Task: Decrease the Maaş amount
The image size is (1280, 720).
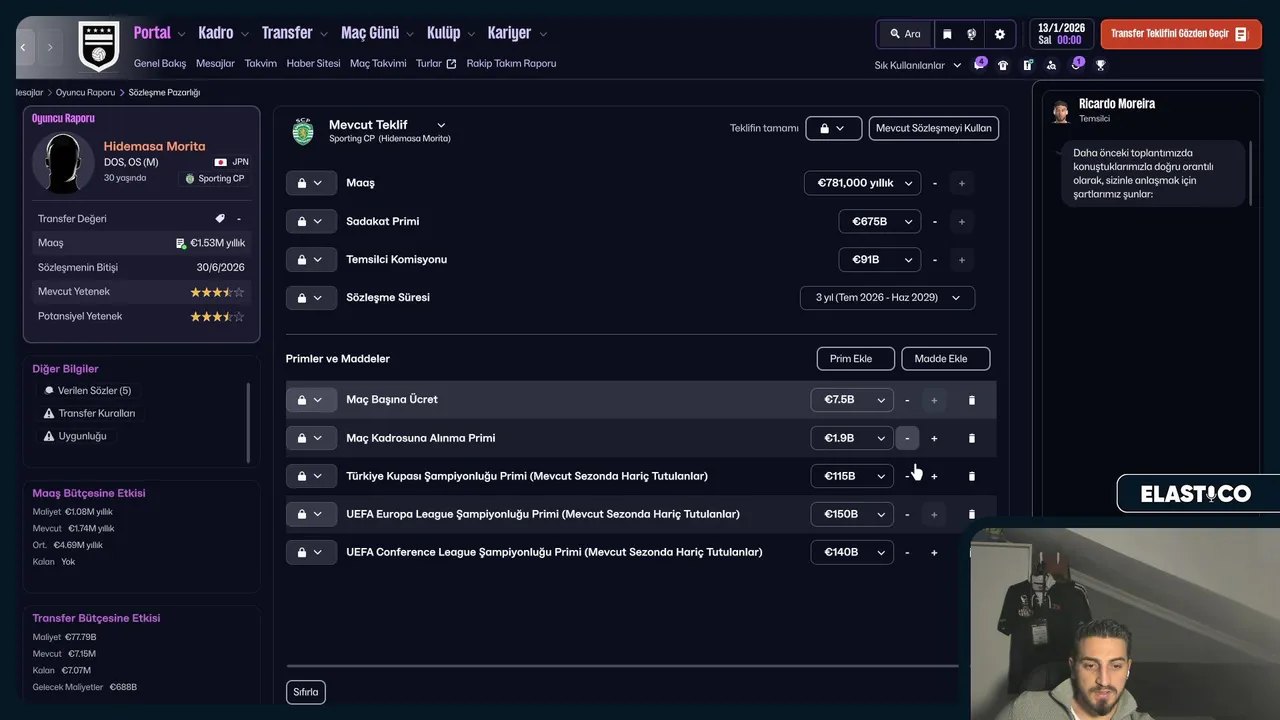Action: (x=935, y=183)
